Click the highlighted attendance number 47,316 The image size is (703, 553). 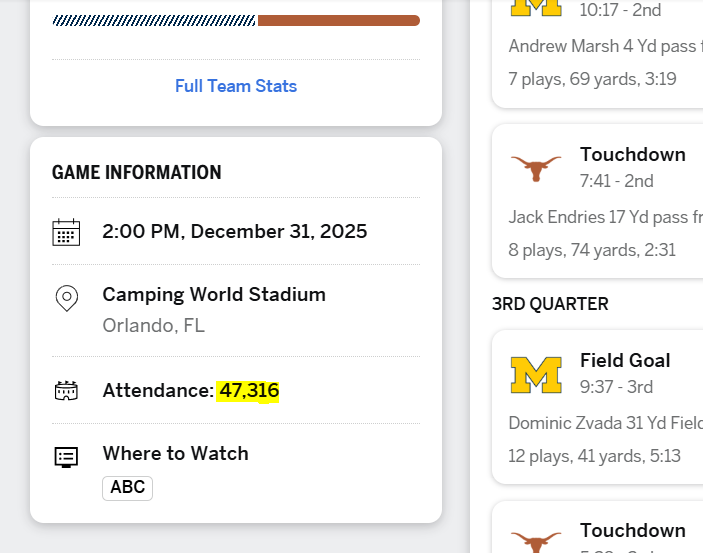[249, 391]
